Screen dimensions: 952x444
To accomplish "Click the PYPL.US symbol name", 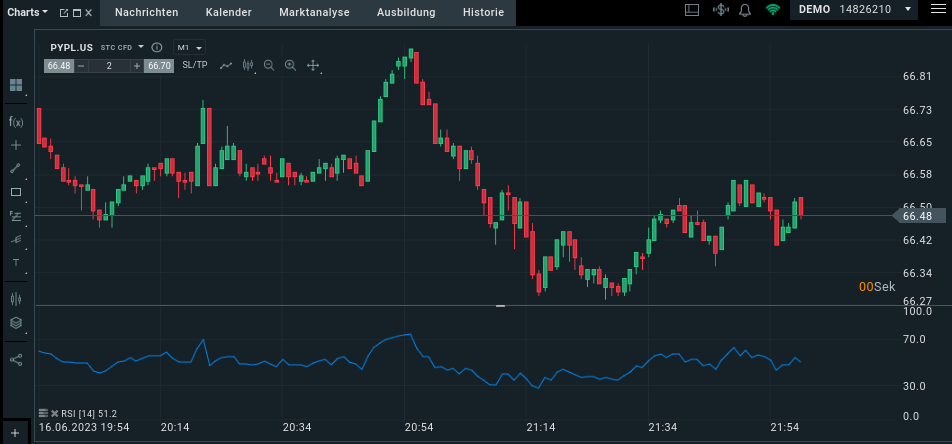I will 72,47.
